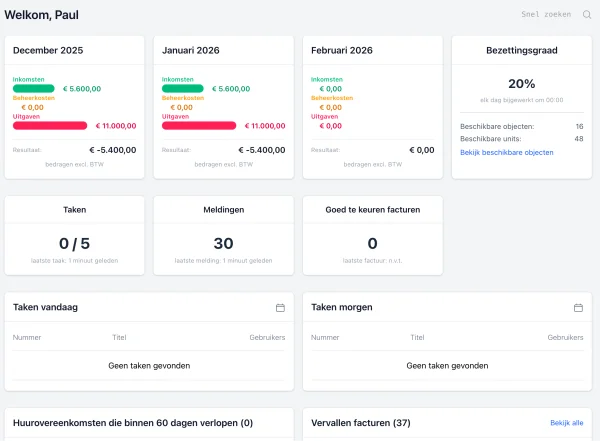This screenshot has height=441, width=600.
Task: Click Geen taken gevonden in Taken morgen
Action: pos(447,366)
